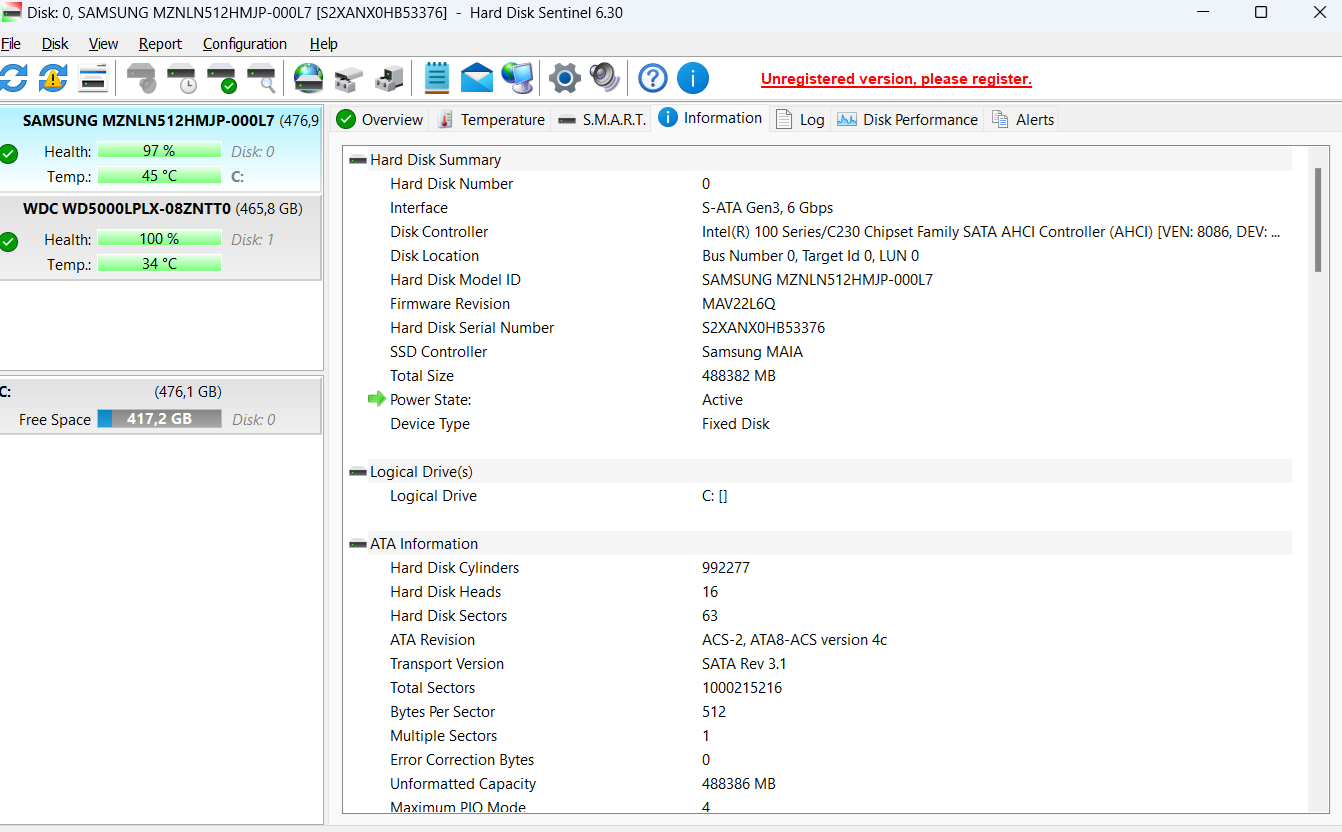The width and height of the screenshot is (1342, 832).
Task: Open the Configuration menu
Action: pos(244,43)
